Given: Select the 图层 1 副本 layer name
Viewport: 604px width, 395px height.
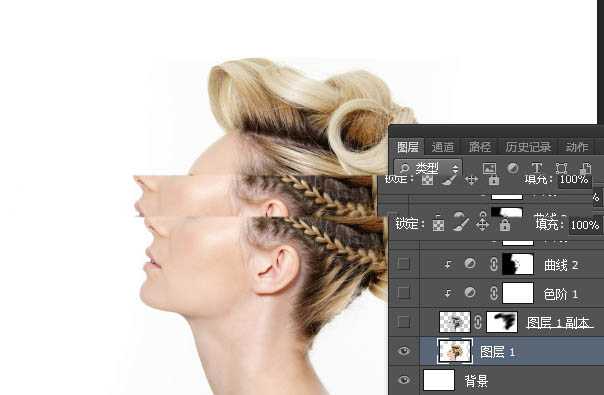Looking at the screenshot, I should 558,323.
